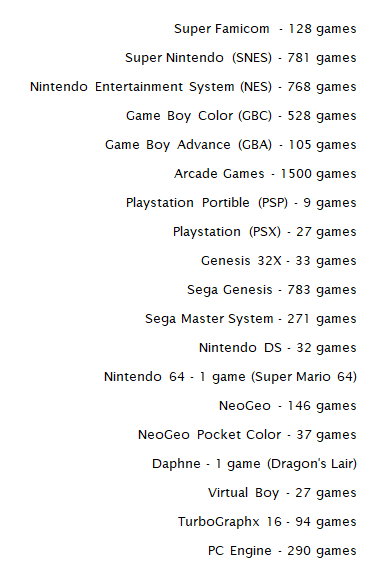Click the Nintendo Entertainment System (NES) line
The height and width of the screenshot is (571, 377).
[193, 87]
